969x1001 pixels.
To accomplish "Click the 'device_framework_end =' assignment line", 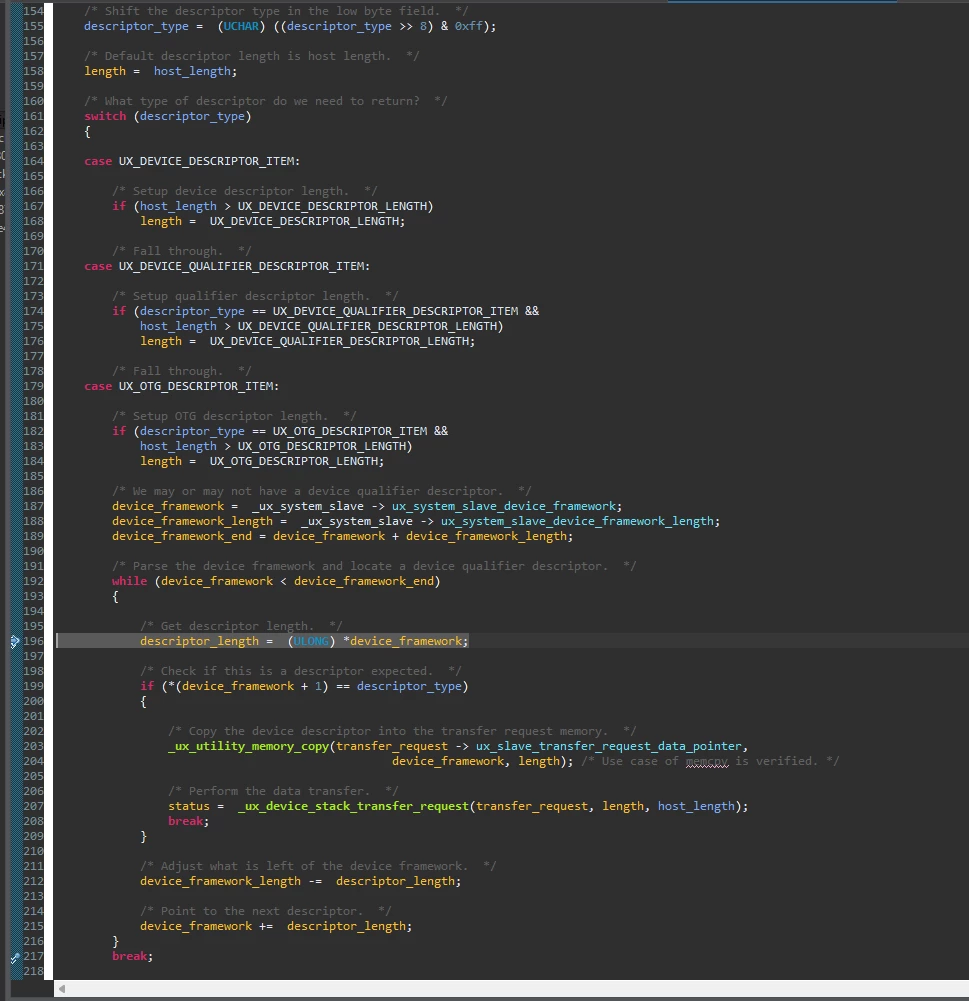I will click(x=342, y=536).
